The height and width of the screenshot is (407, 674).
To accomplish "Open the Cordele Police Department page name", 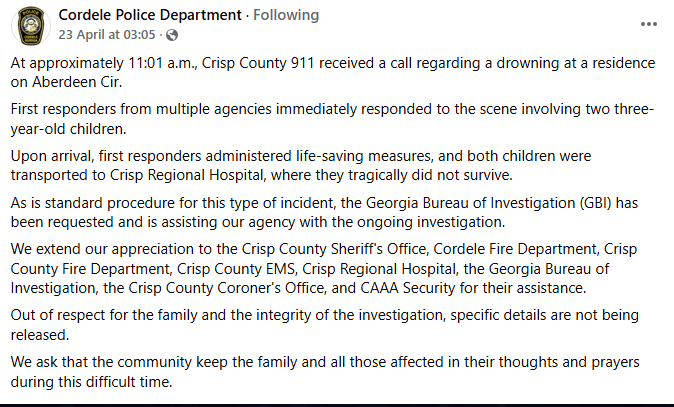I will click(x=151, y=15).
